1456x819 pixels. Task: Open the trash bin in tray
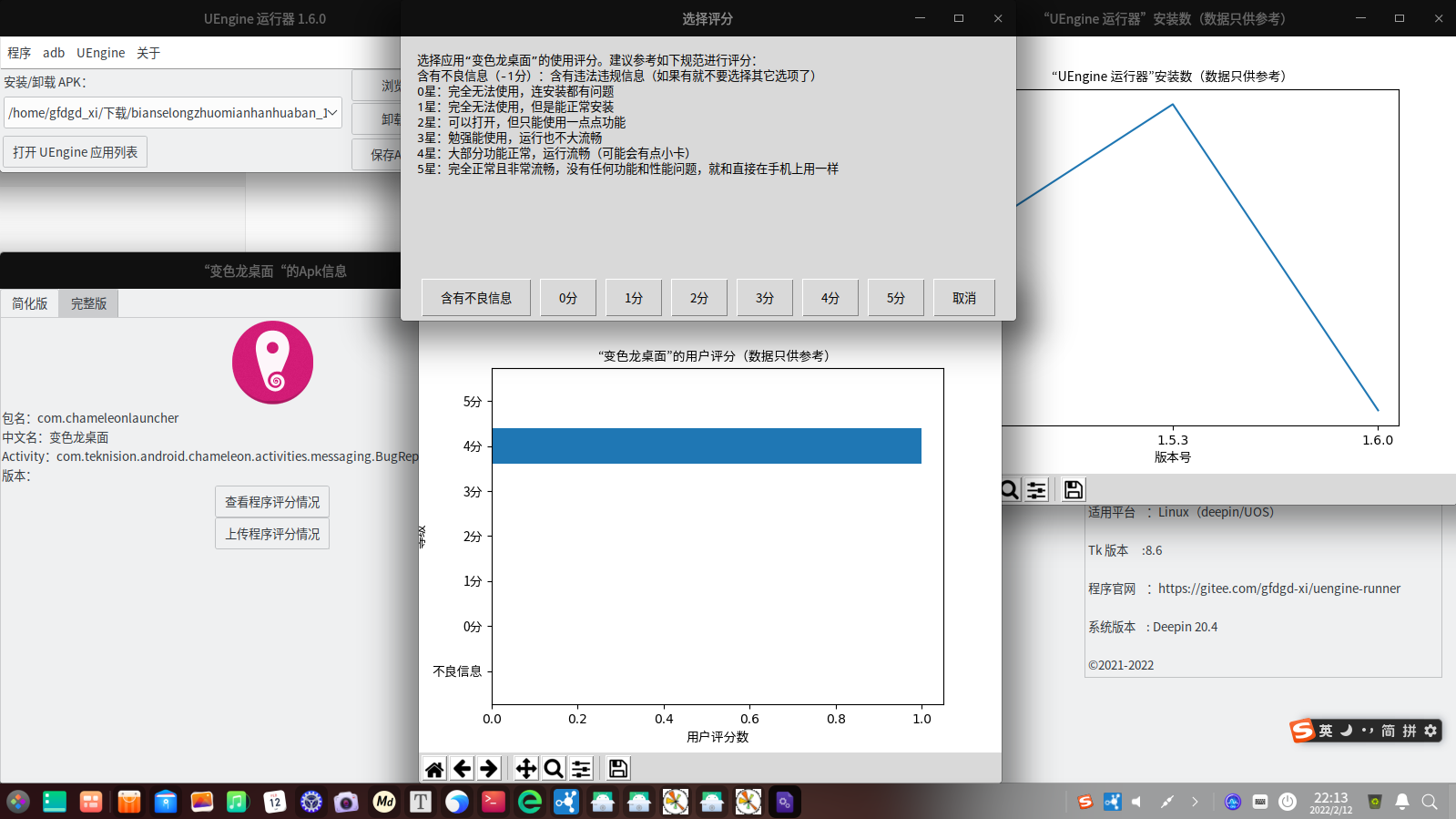[1375, 802]
